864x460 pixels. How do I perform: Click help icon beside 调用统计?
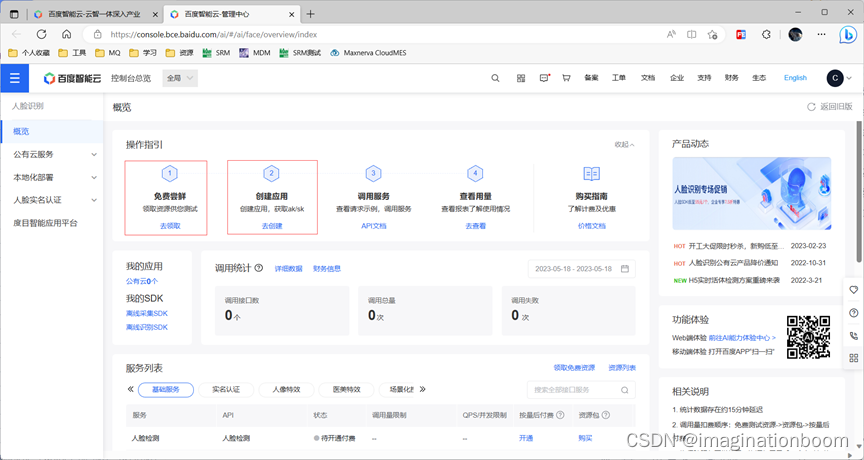(259, 268)
